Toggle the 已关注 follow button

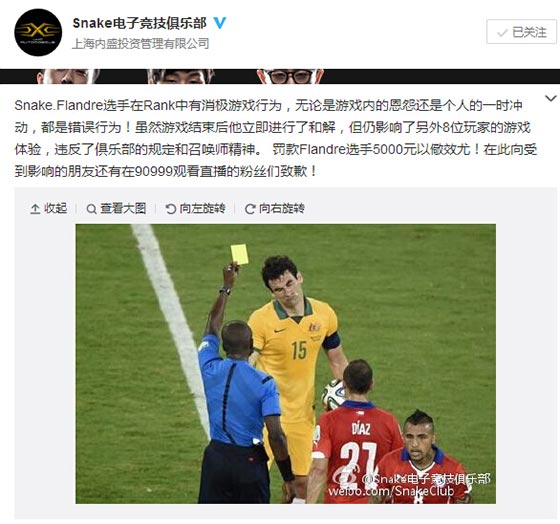point(521,32)
